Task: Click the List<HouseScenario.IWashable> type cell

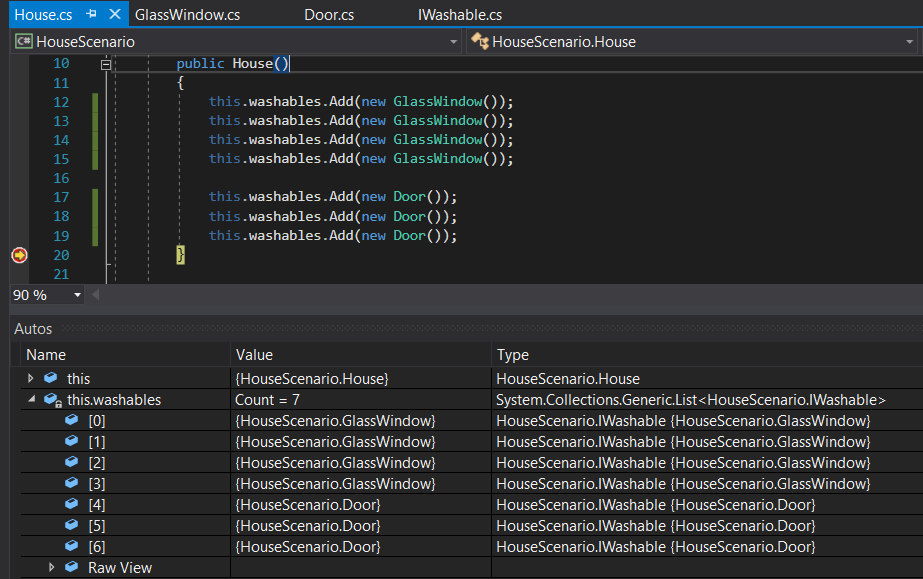Action: 707,400
